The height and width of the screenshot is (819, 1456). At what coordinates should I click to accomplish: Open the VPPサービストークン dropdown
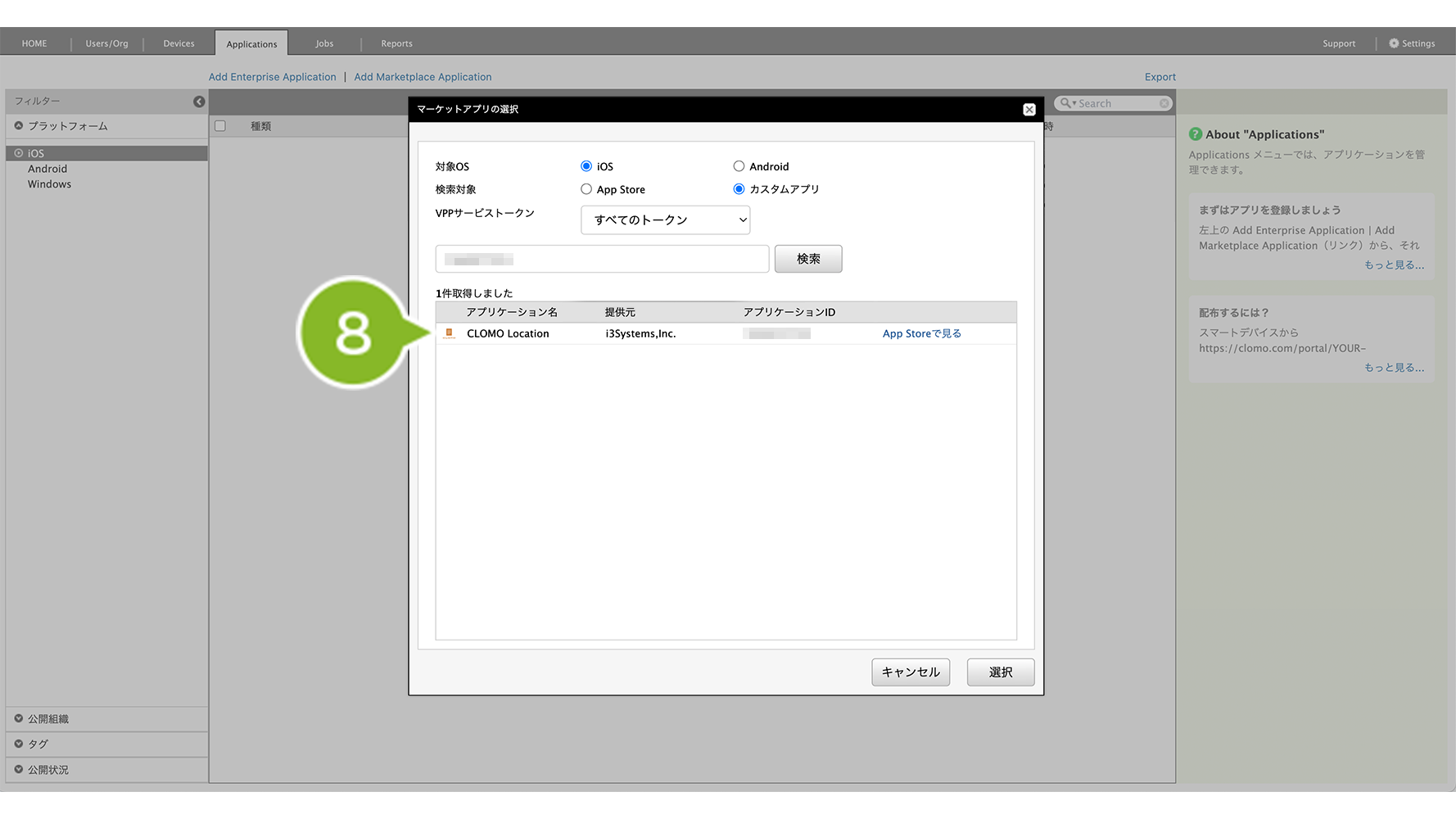(665, 219)
